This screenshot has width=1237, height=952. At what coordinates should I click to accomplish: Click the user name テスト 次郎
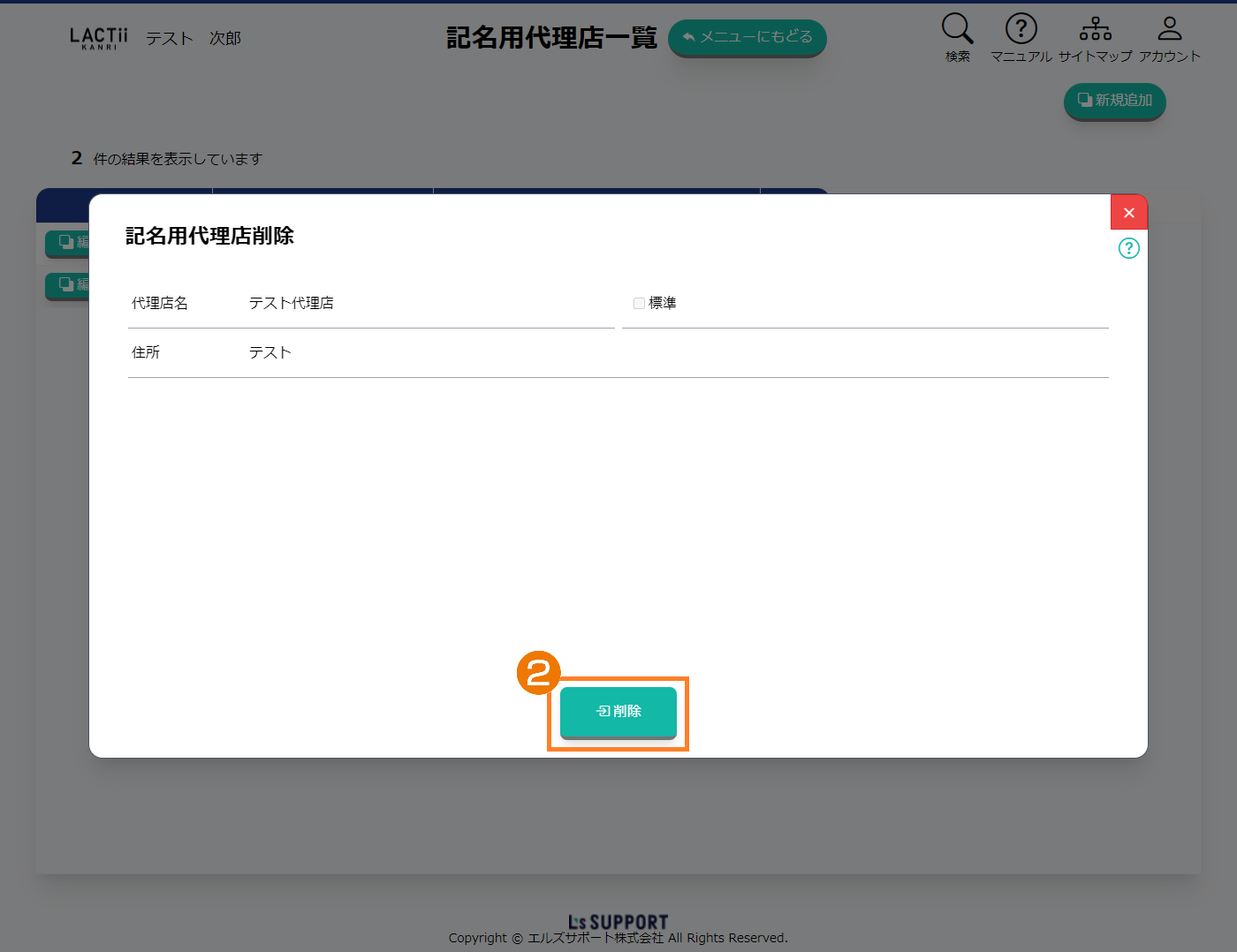coord(193,39)
